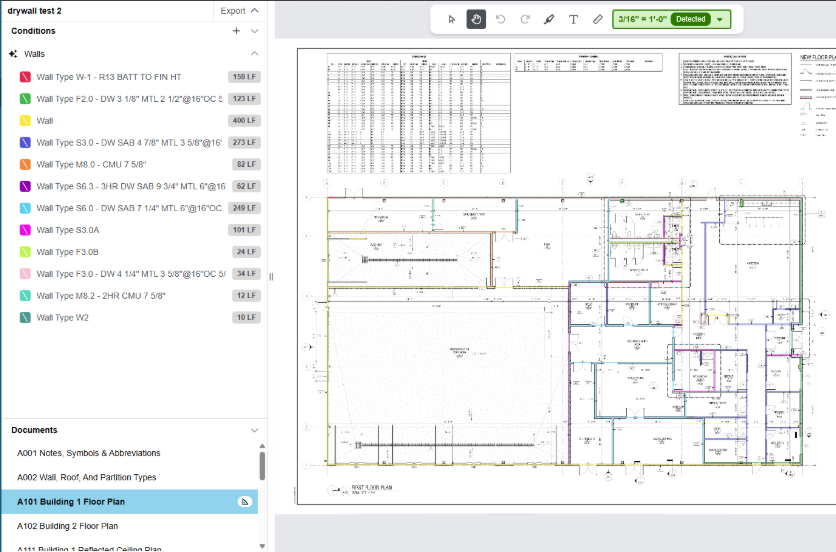Click the orange swatch for Wall Type M8.0

pyautogui.click(x=25, y=164)
